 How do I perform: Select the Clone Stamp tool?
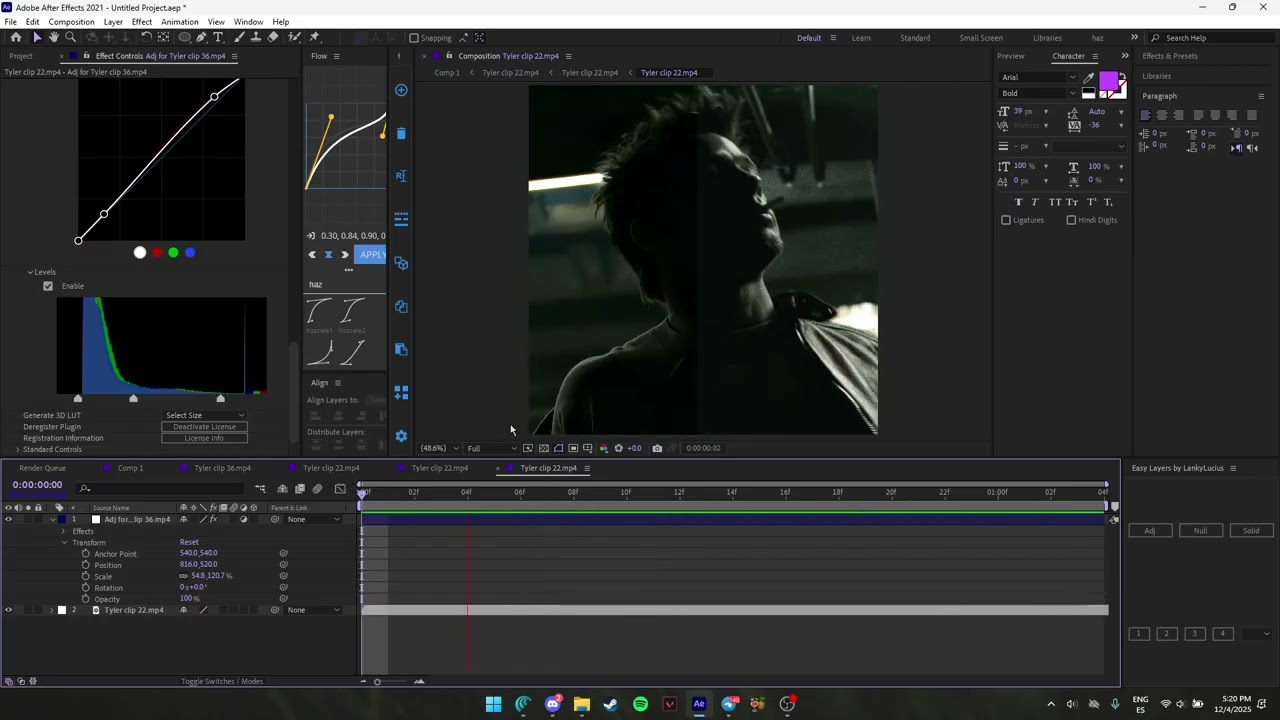point(256,37)
